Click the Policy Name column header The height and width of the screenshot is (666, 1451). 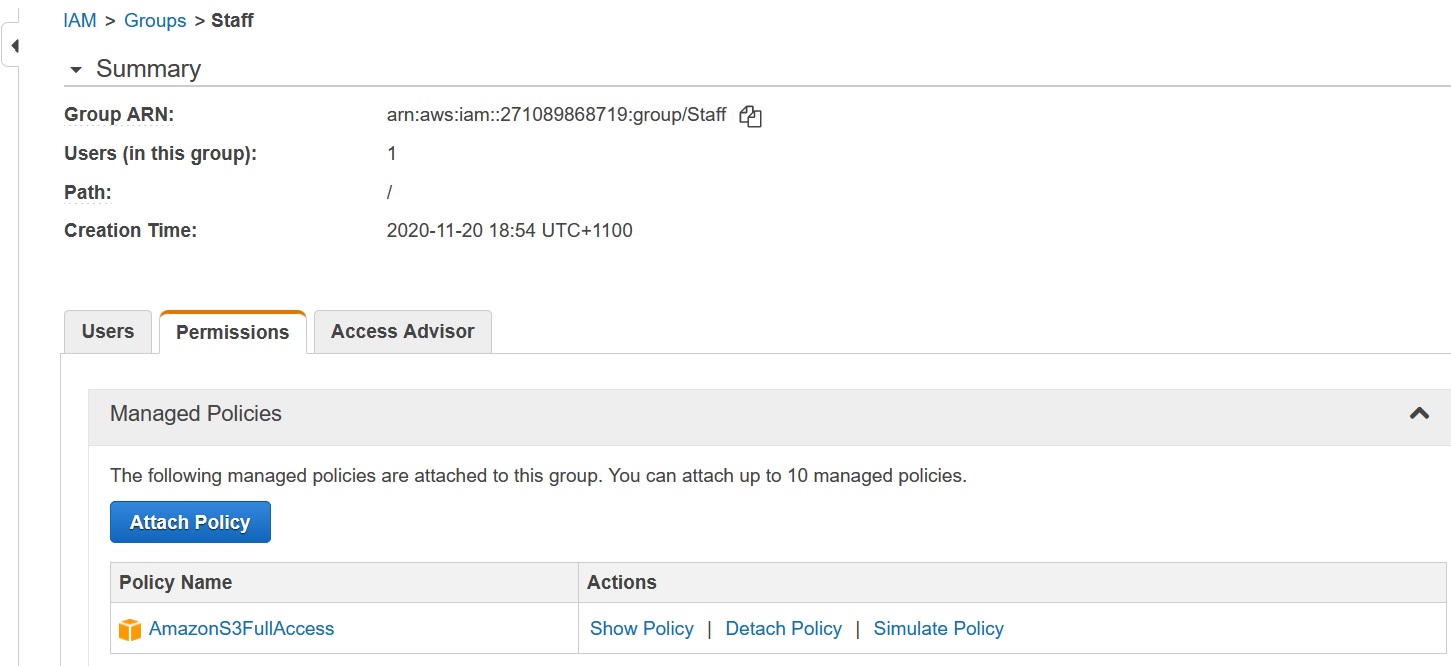click(175, 582)
